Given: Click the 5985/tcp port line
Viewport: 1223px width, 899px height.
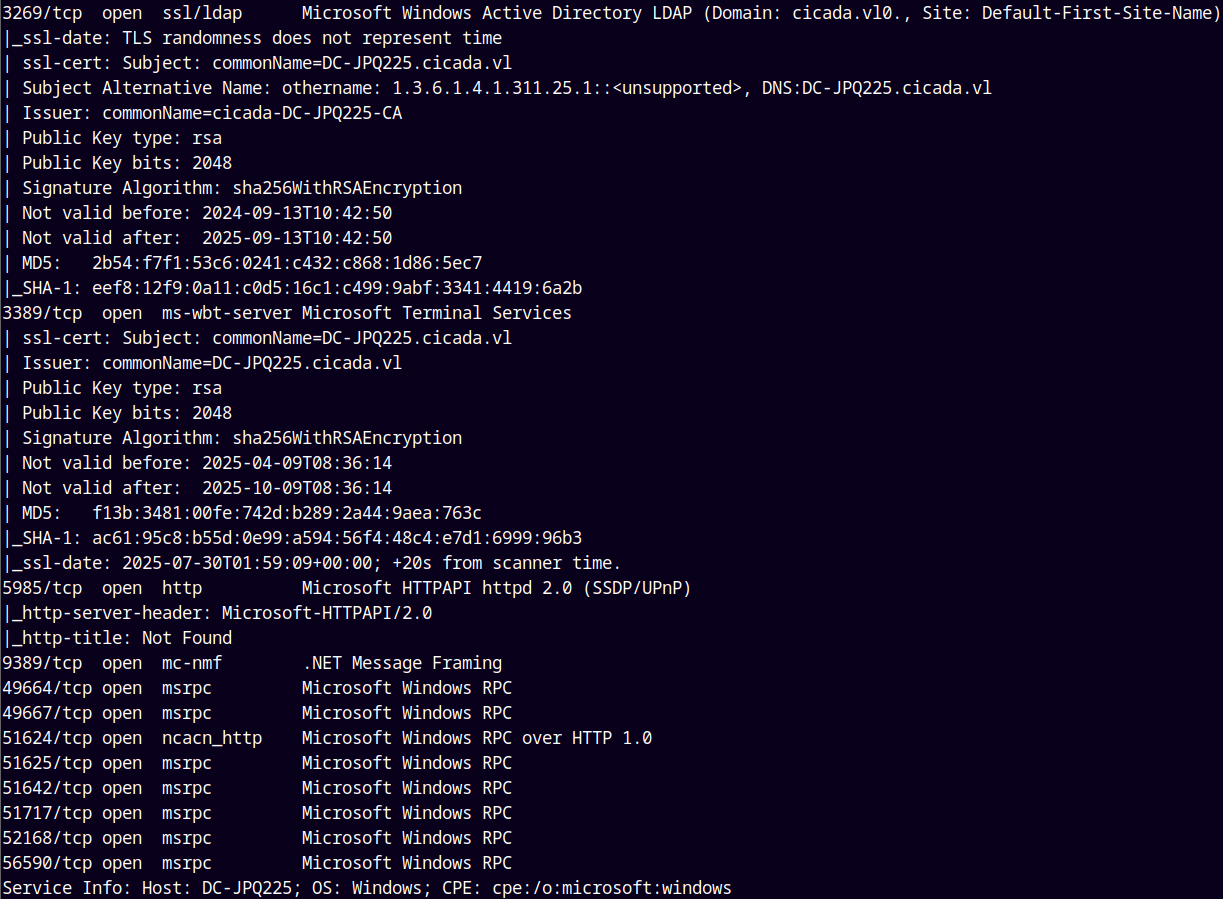Looking at the screenshot, I should 42,588.
